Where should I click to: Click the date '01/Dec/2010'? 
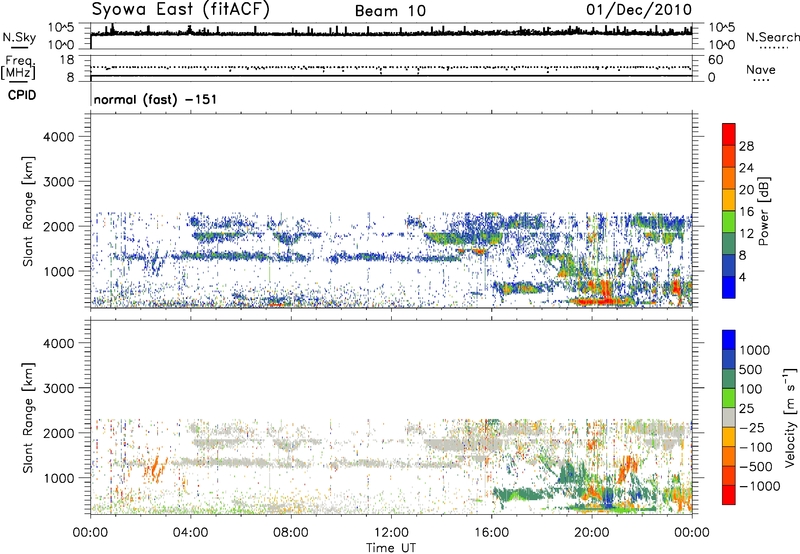tap(639, 10)
